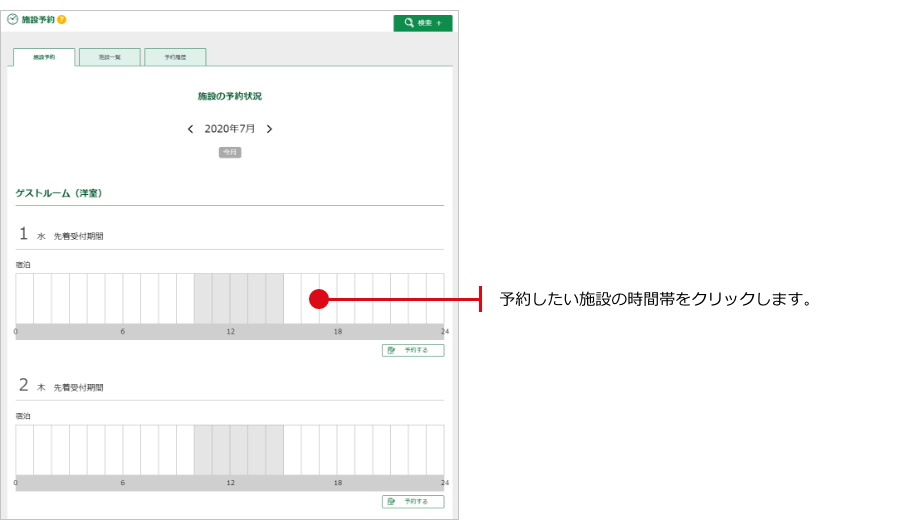900x530 pixels.
Task: Go to the previous month with left chevron
Action: pyautogui.click(x=191, y=129)
